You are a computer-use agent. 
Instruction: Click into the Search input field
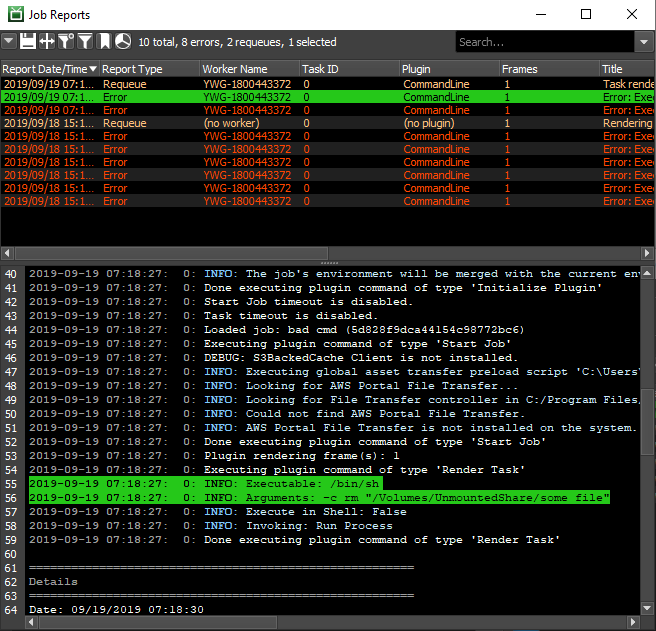(x=543, y=42)
